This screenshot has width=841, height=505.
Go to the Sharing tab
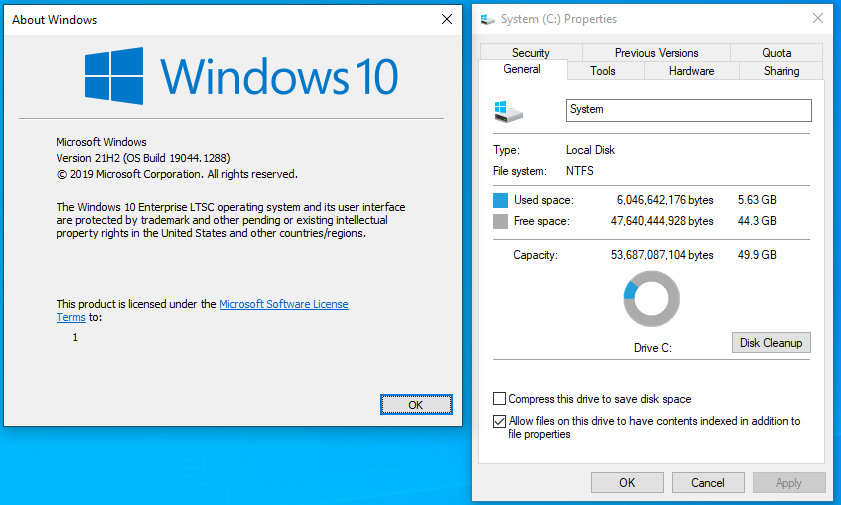(x=781, y=71)
